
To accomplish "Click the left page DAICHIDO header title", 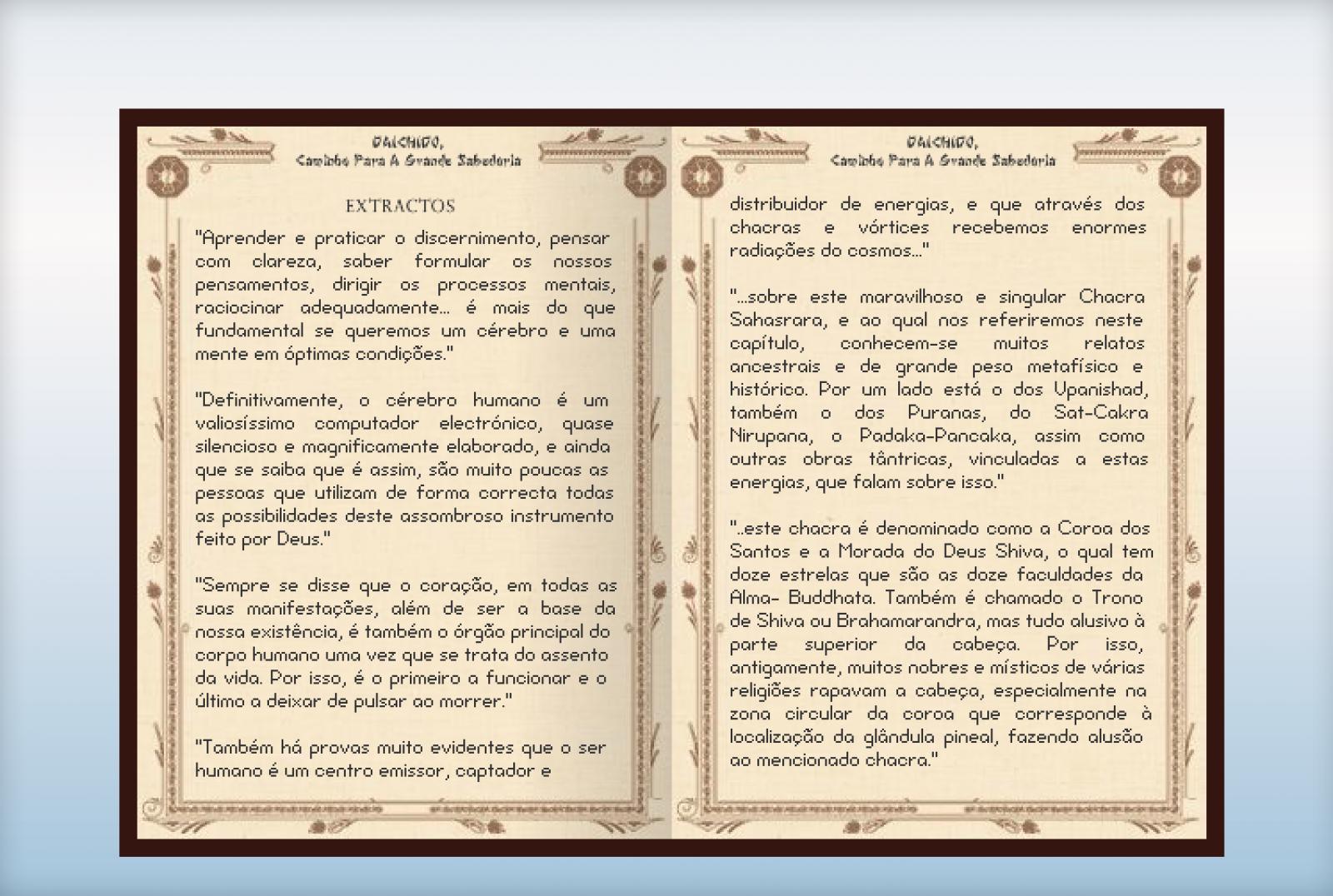I will pyautogui.click(x=407, y=143).
